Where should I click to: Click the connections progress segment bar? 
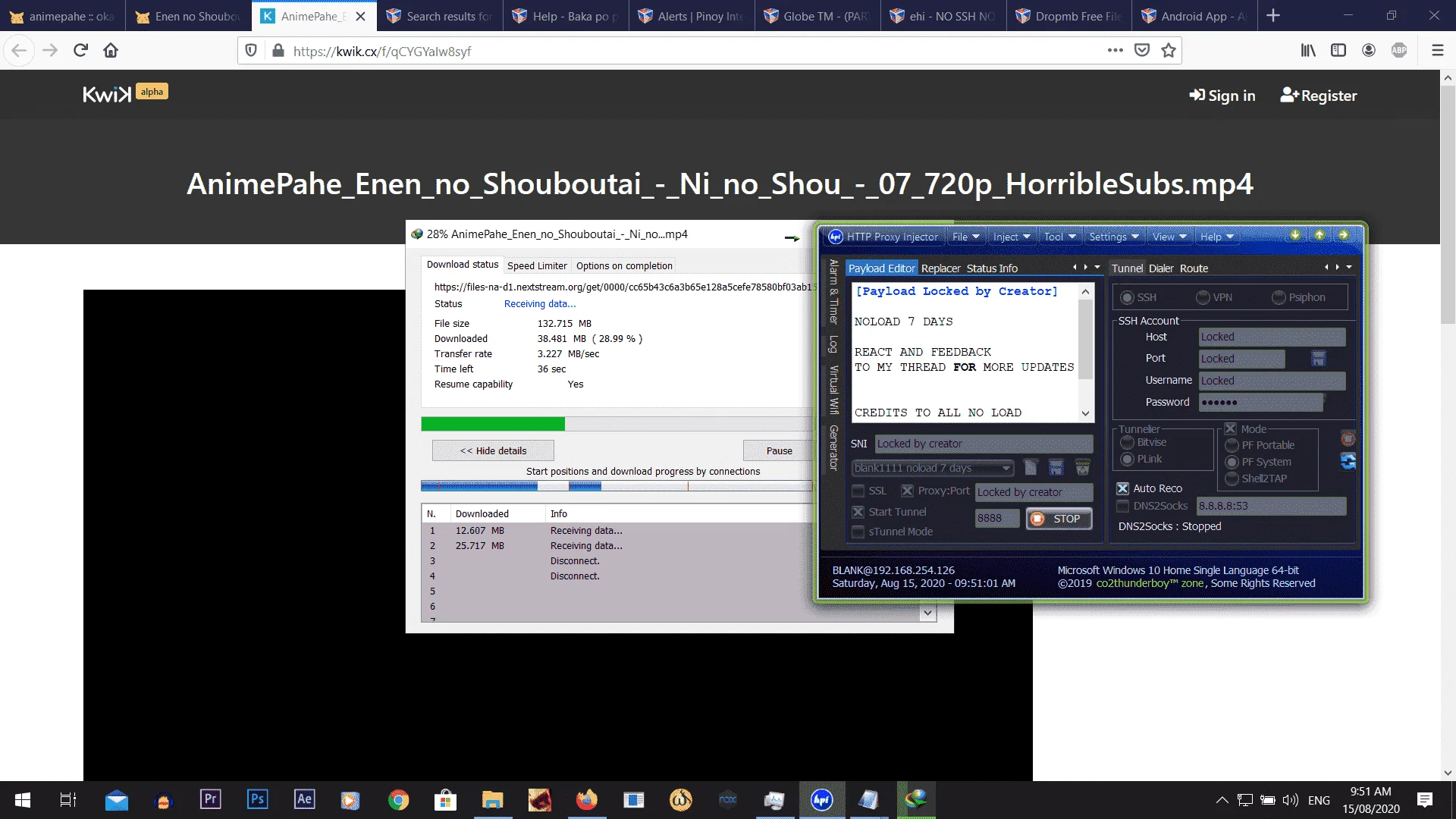(x=617, y=486)
